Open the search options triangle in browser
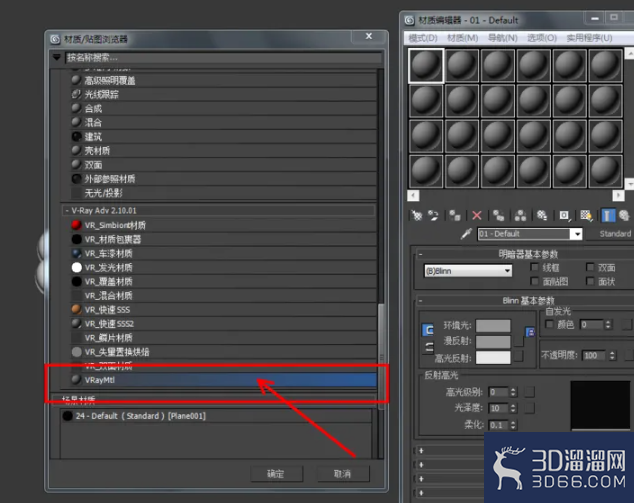This screenshot has height=503, width=634. click(57, 57)
